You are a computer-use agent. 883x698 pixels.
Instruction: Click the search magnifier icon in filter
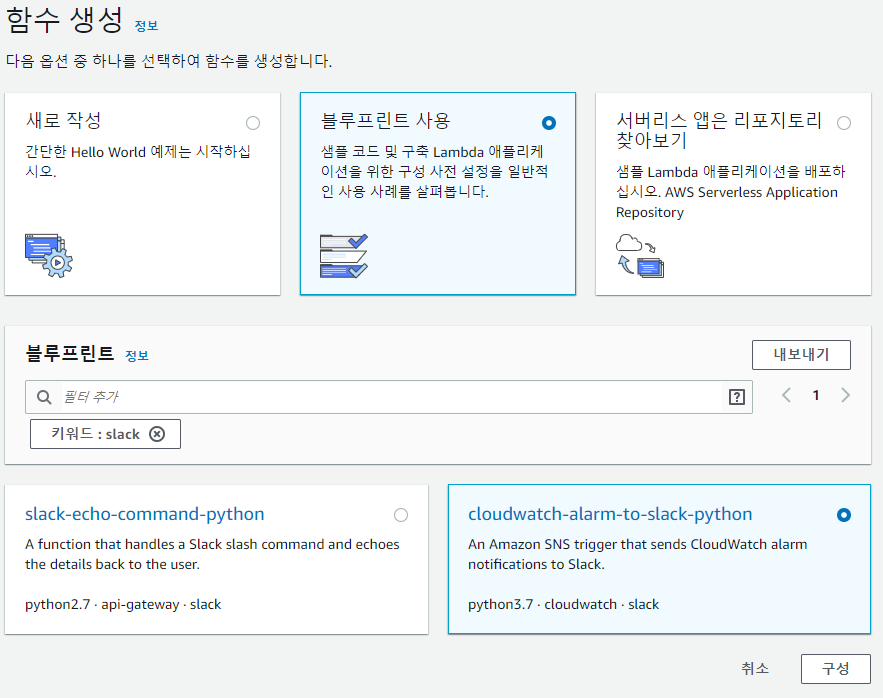click(44, 397)
